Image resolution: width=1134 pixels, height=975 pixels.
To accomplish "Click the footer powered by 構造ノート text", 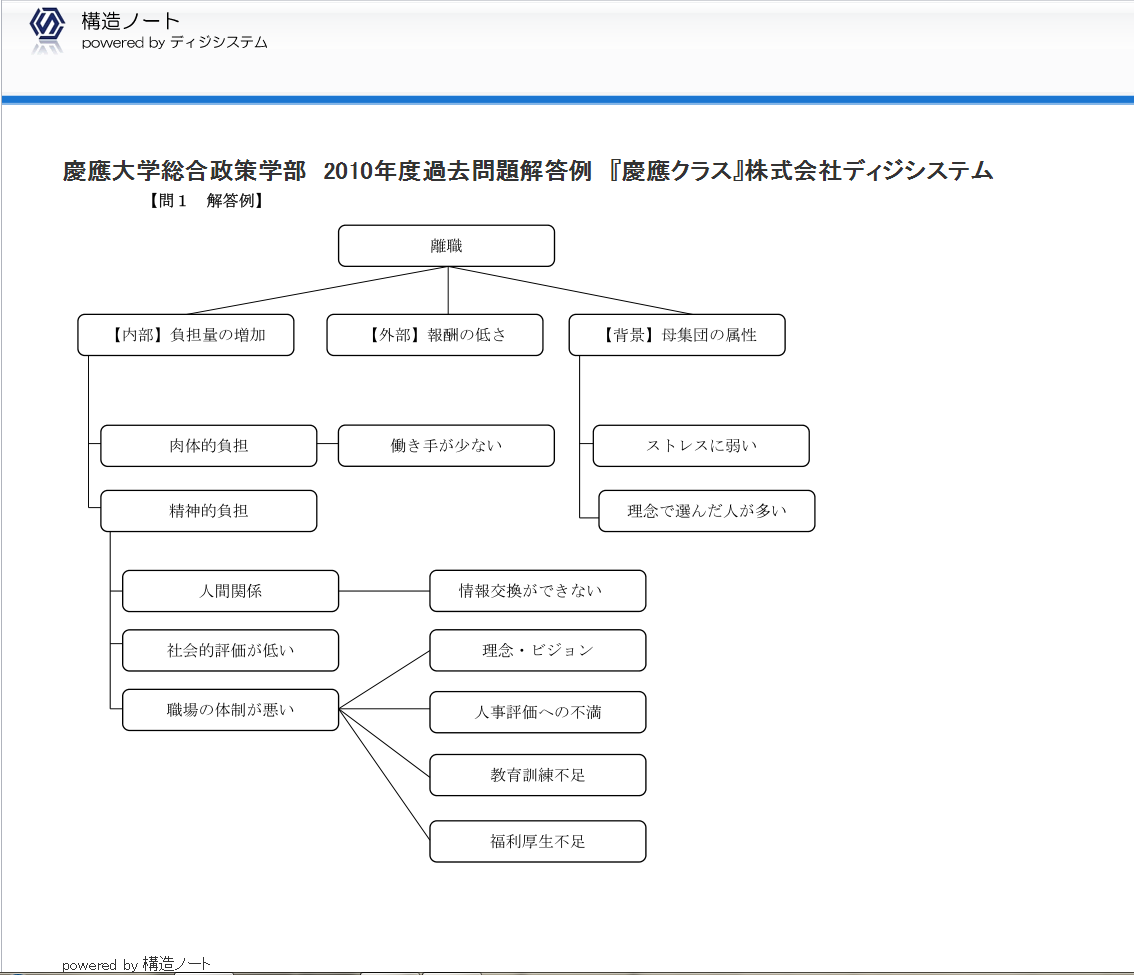I will (x=136, y=964).
